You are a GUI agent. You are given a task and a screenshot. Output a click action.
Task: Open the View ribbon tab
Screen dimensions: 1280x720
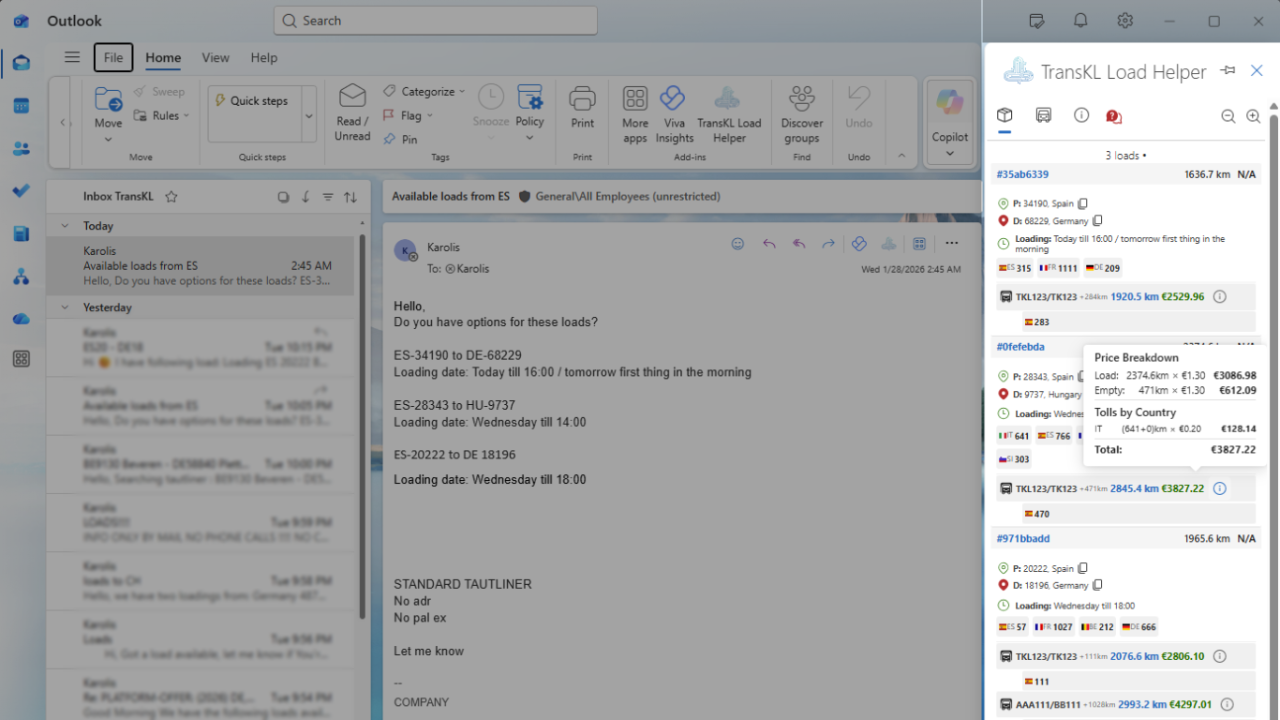click(215, 58)
